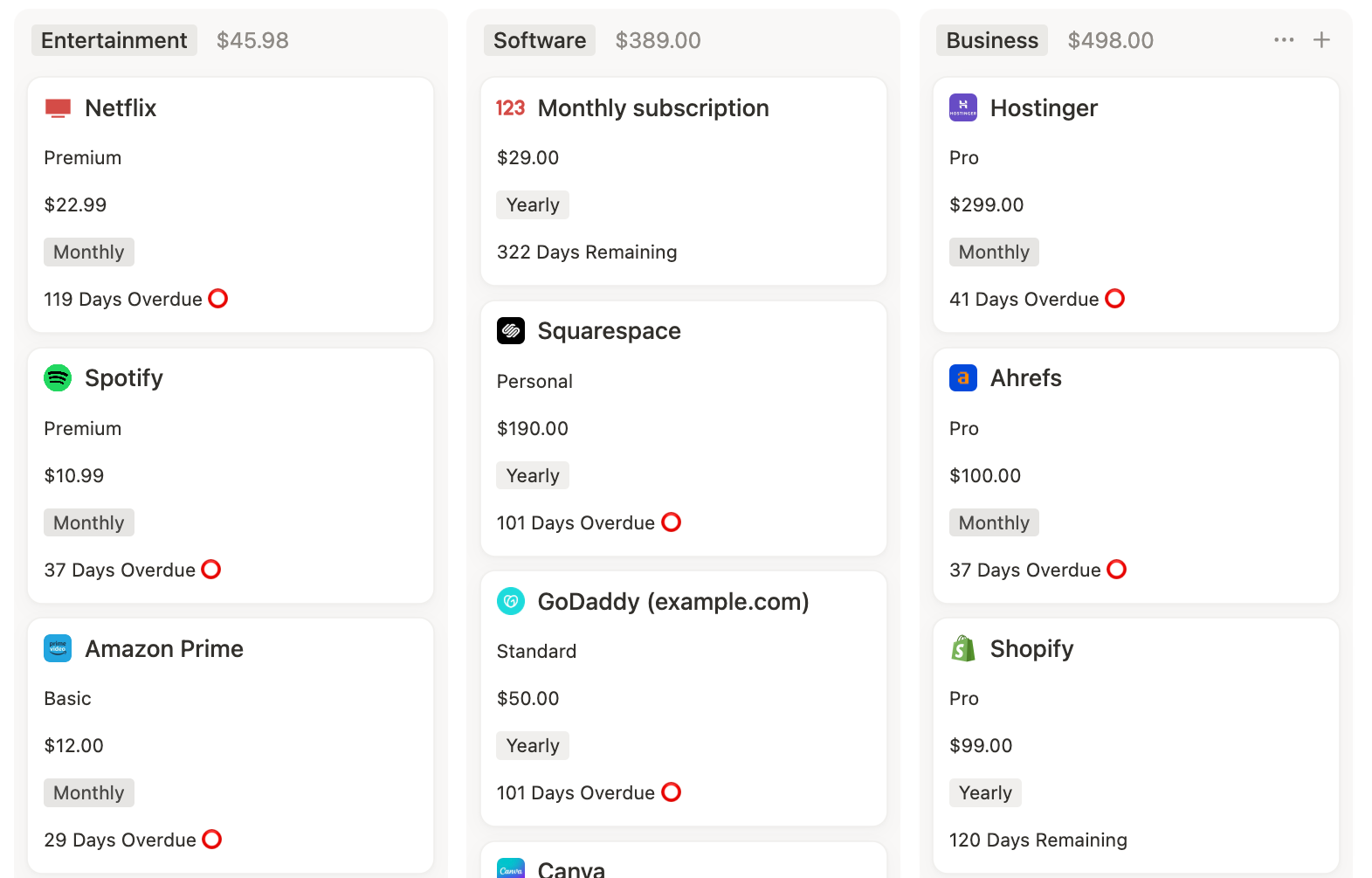Click the 41 Days Overdue text
This screenshot has height=878, width=1372.
(x=1024, y=300)
